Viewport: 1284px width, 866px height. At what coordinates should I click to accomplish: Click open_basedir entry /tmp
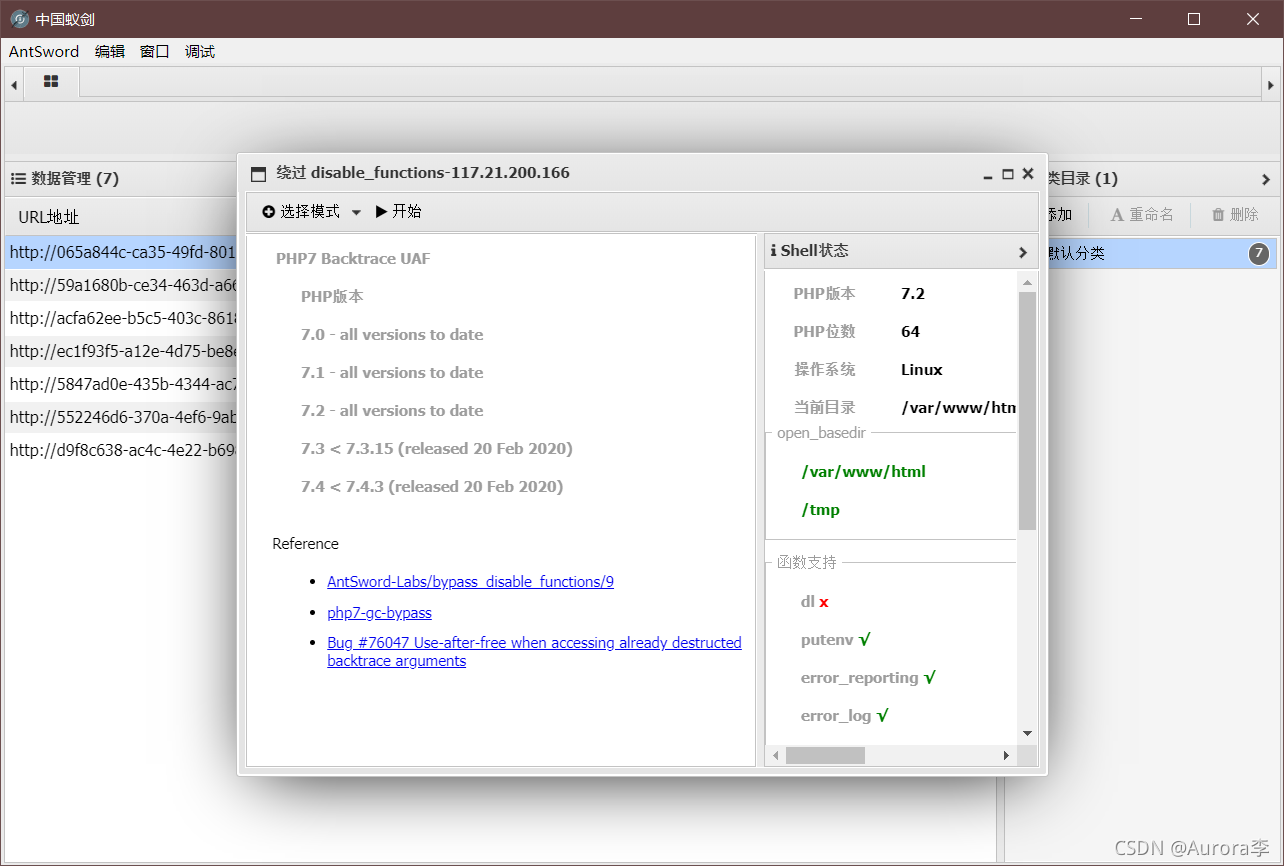tap(821, 509)
